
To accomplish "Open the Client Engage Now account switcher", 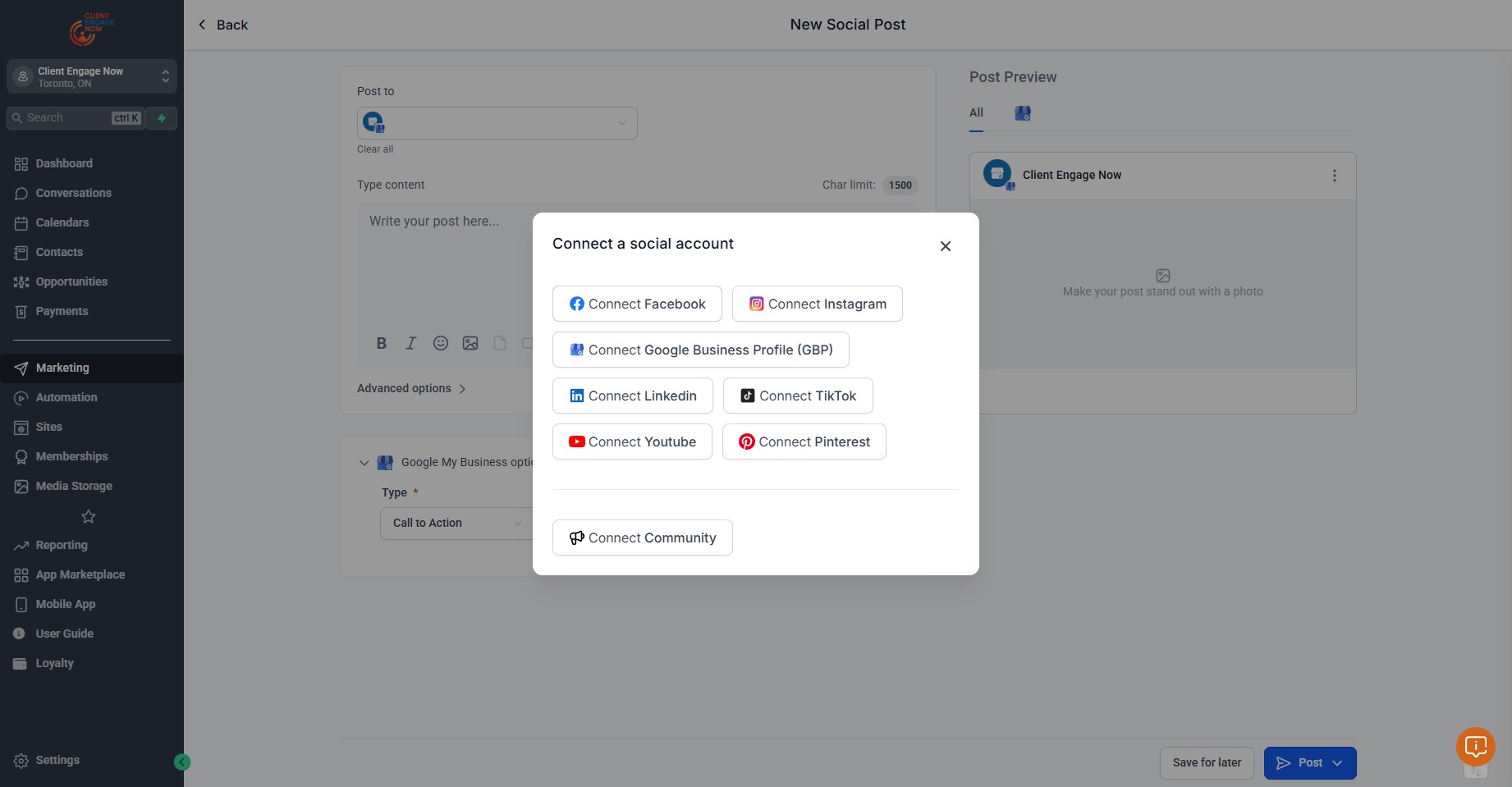I will click(92, 76).
